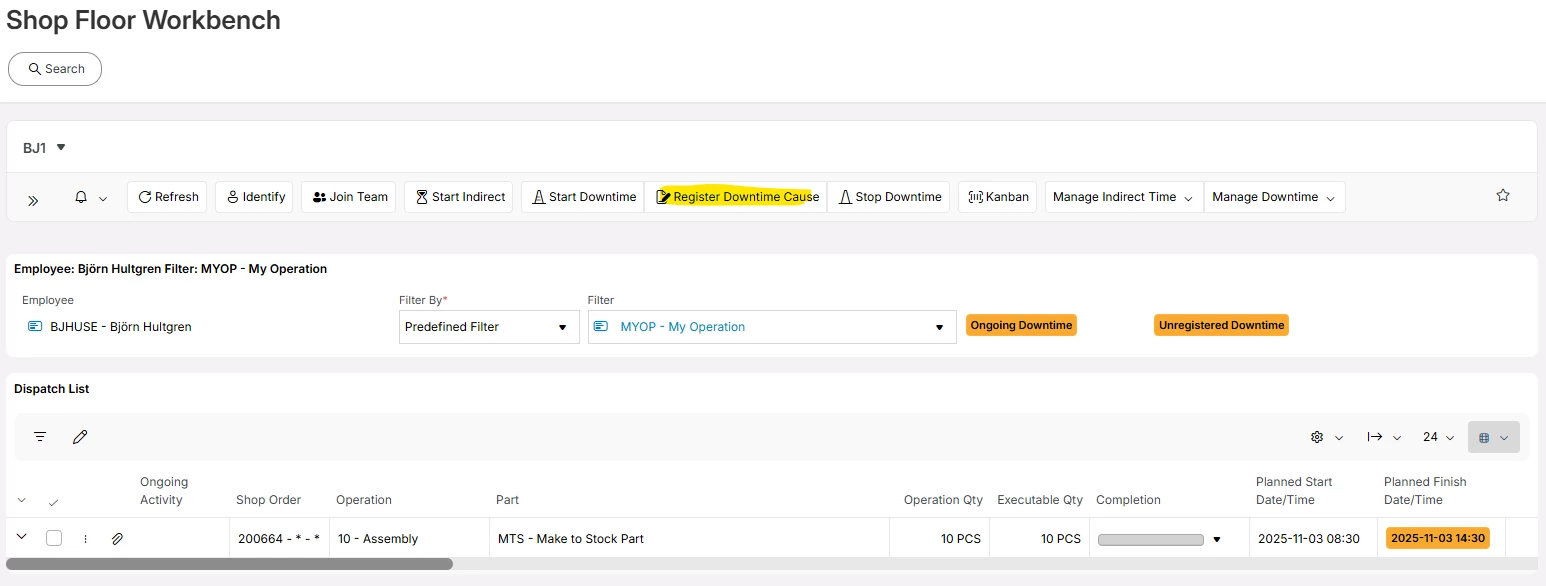Click Register Downtime Cause
Image resolution: width=1546 pixels, height=586 pixels.
[x=737, y=197]
